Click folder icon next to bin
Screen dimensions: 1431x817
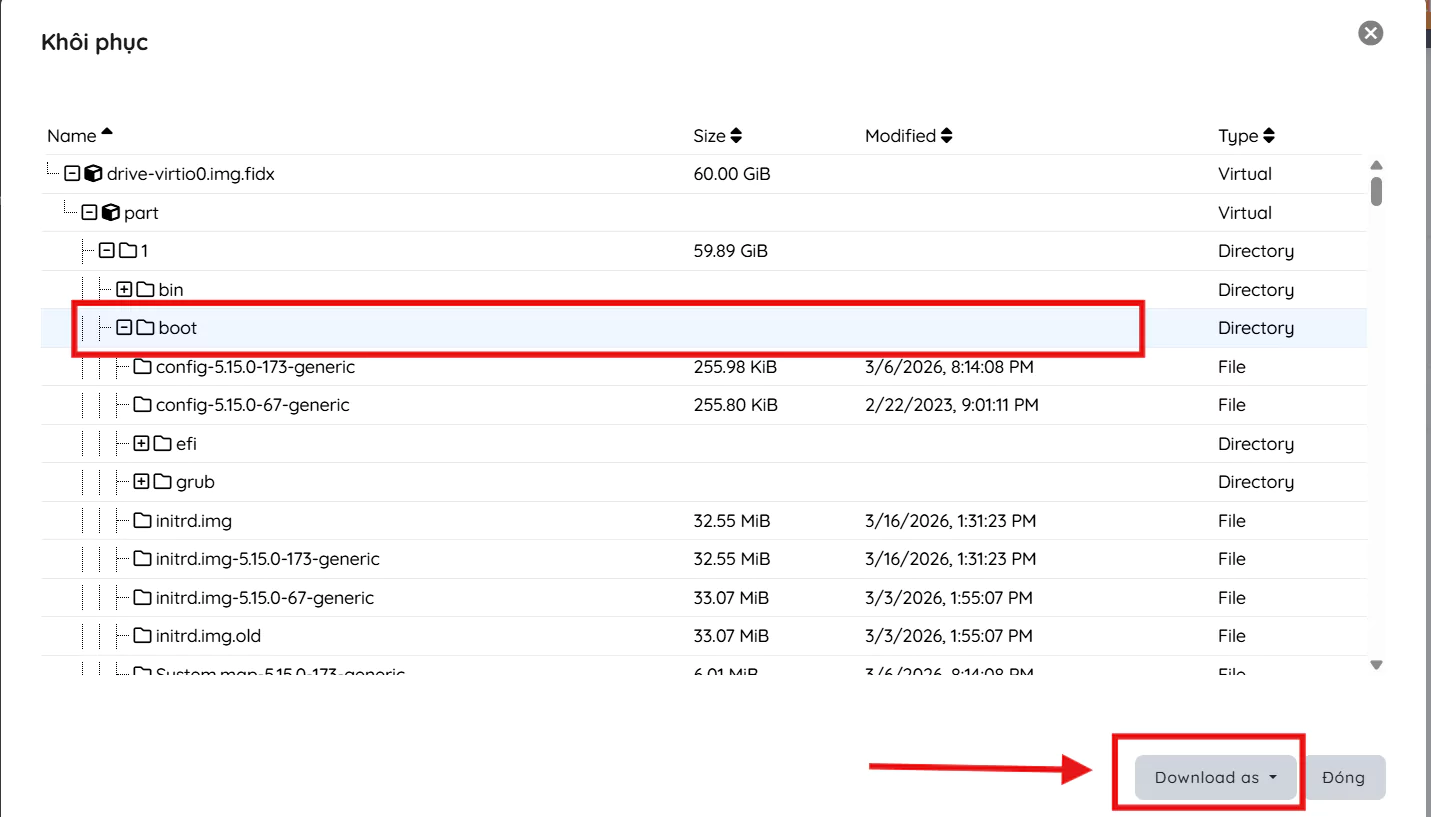[146, 290]
